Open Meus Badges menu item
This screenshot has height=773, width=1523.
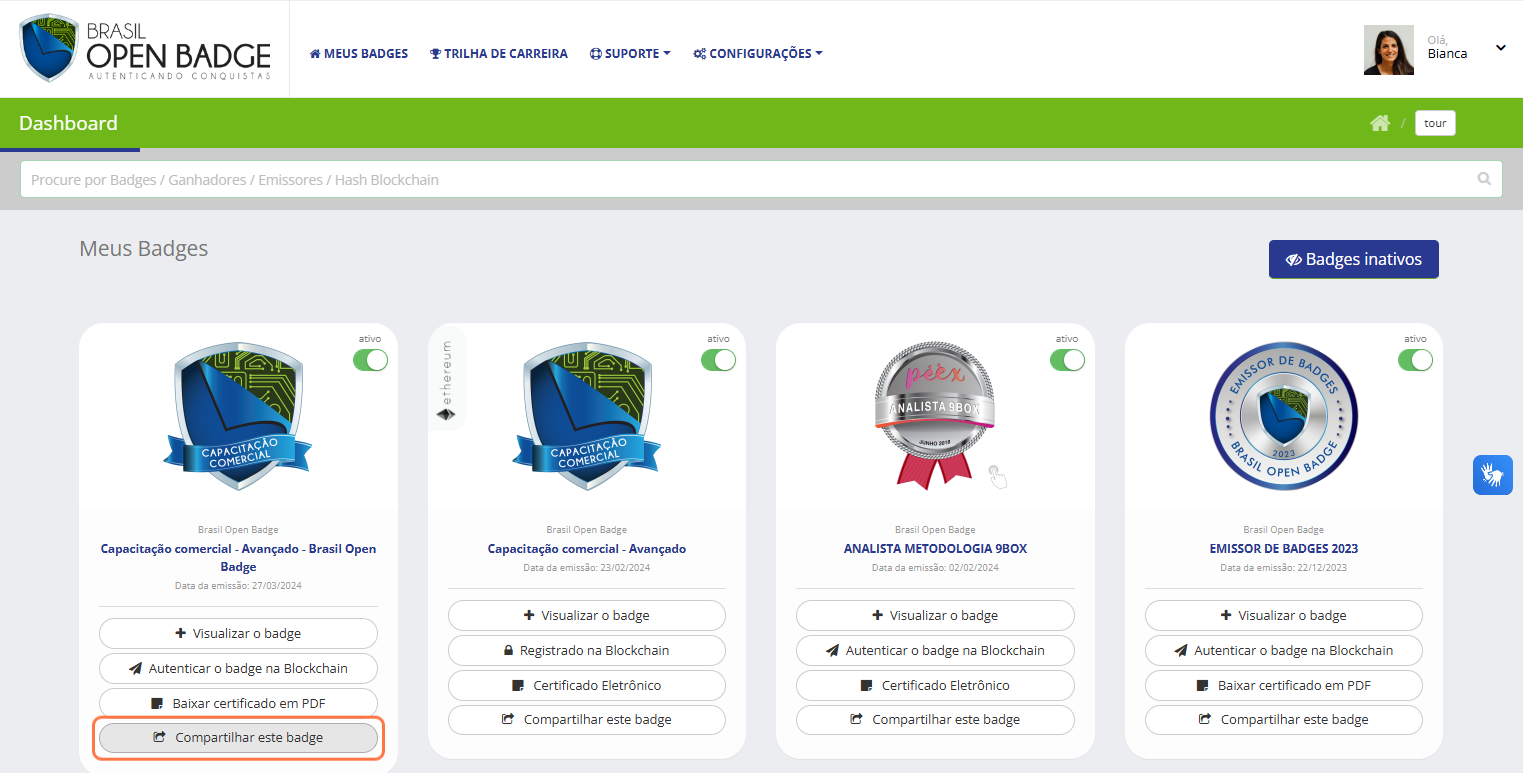(359, 54)
